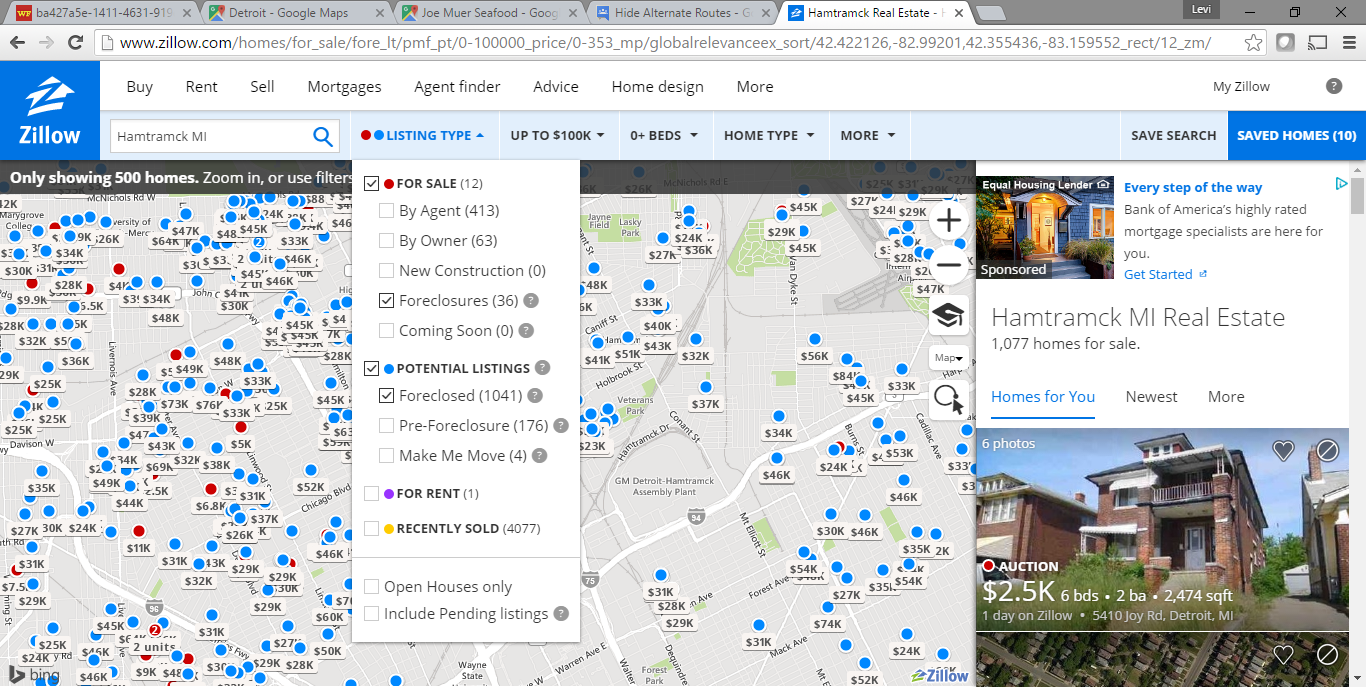
Task: Open the Get Started ad link
Action: click(1158, 274)
